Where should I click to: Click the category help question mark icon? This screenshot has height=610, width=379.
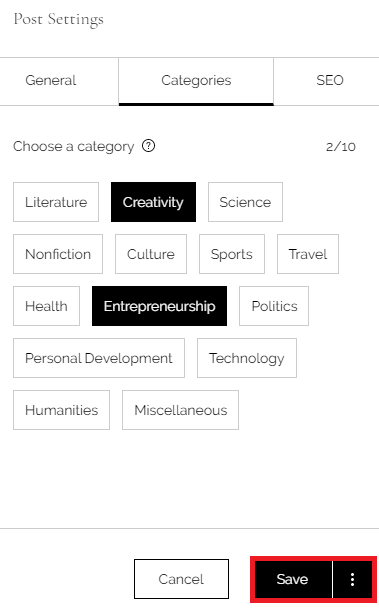coord(148,146)
